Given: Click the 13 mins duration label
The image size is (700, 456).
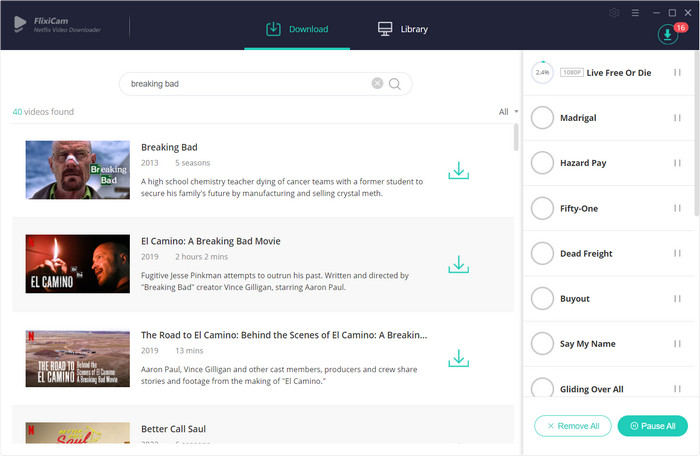Looking at the screenshot, I should (x=189, y=351).
